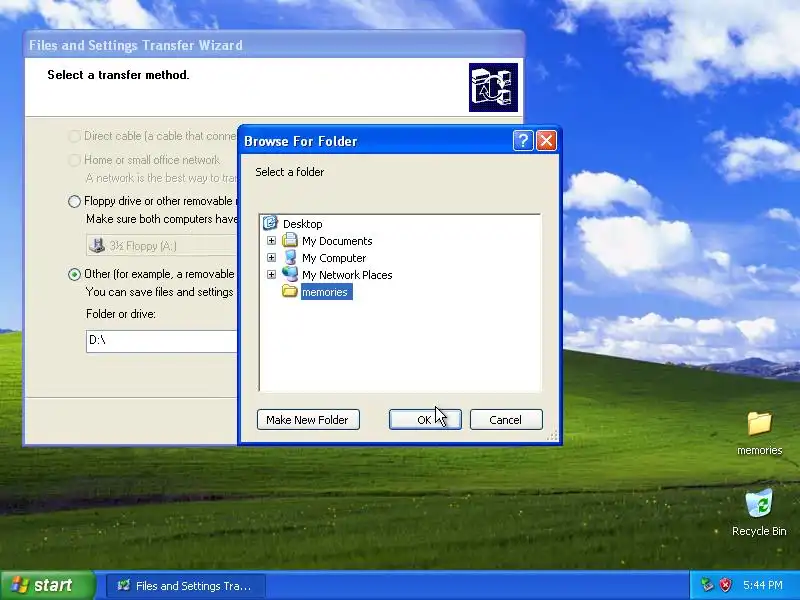This screenshot has height=600, width=800.
Task: Confirm folder selection with OK
Action: pyautogui.click(x=425, y=419)
